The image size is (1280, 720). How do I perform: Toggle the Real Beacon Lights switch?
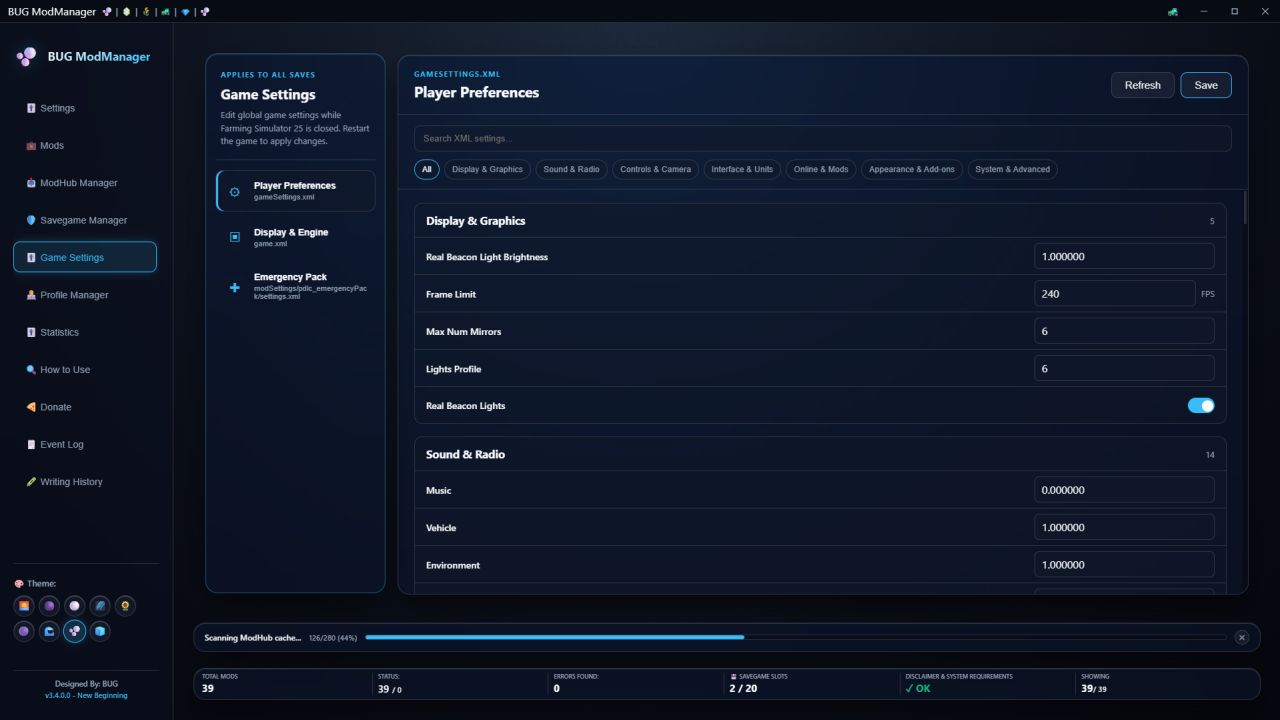[1201, 406]
